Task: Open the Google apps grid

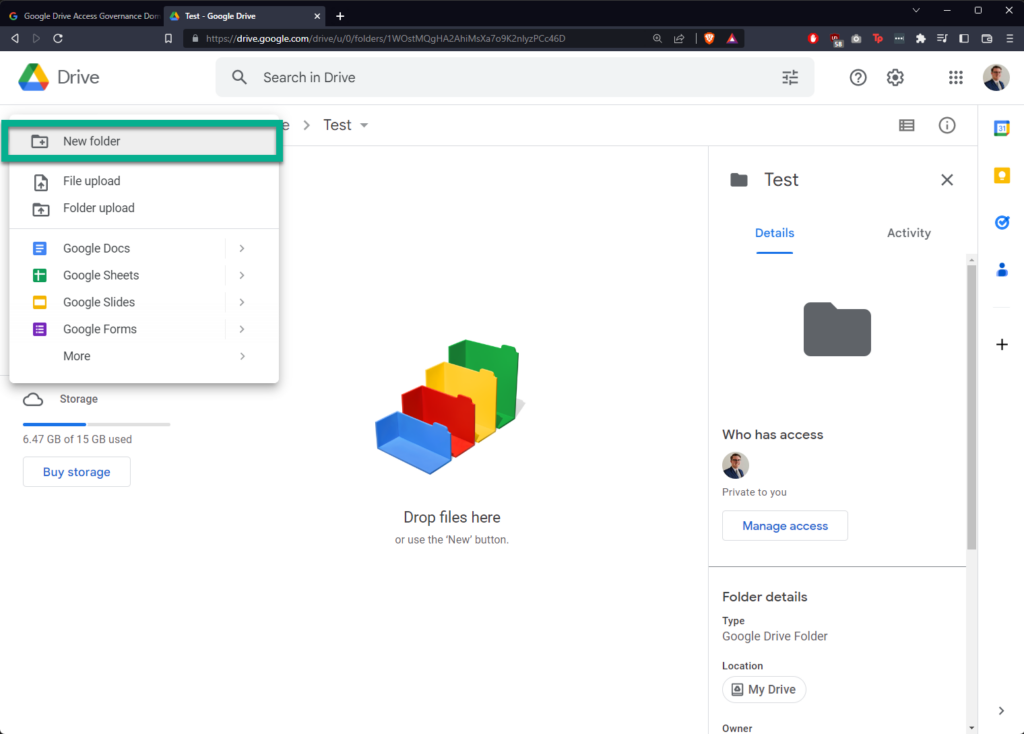Action: pyautogui.click(x=956, y=77)
